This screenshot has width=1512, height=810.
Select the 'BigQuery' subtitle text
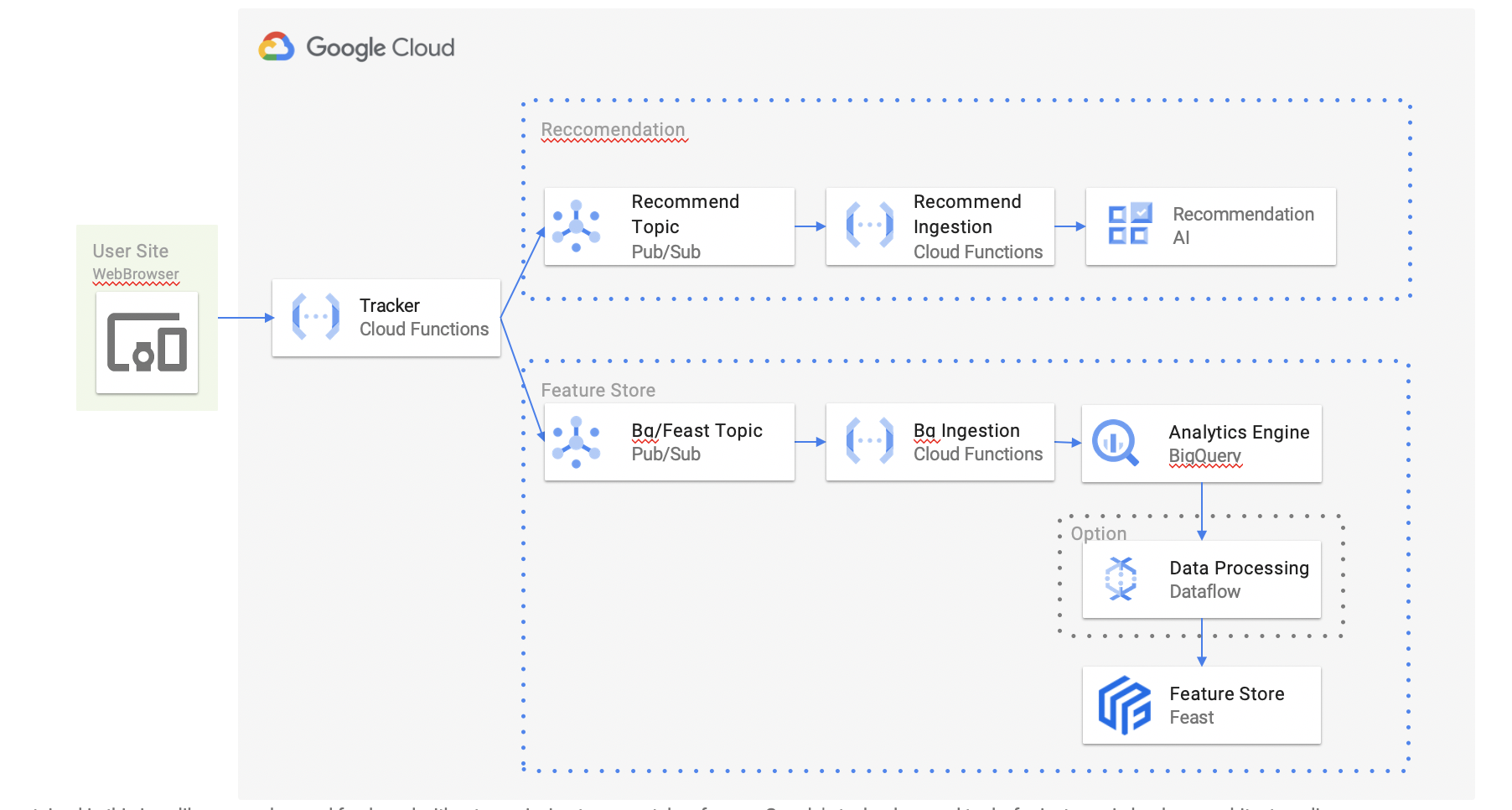[x=1205, y=456]
